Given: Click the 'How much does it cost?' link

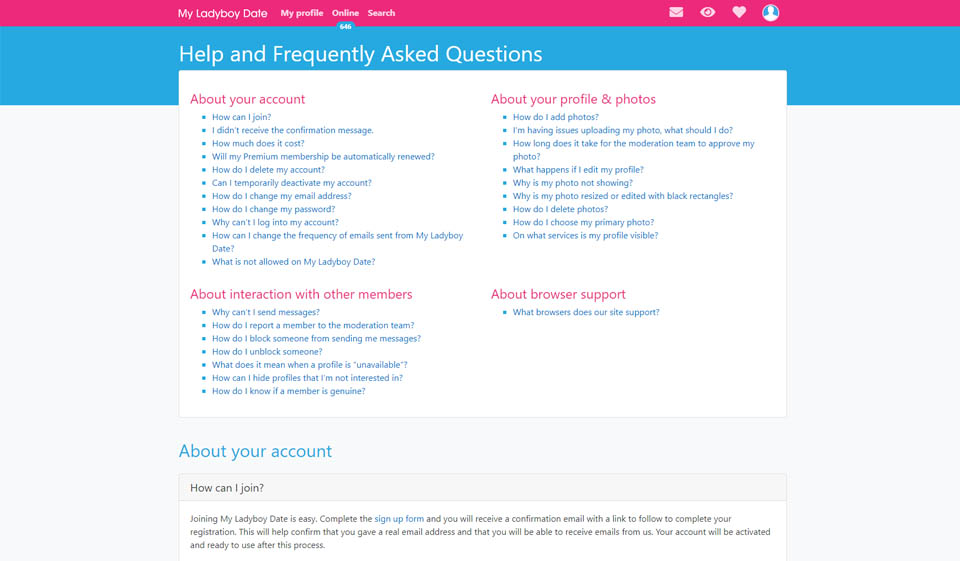Looking at the screenshot, I should 258,144.
